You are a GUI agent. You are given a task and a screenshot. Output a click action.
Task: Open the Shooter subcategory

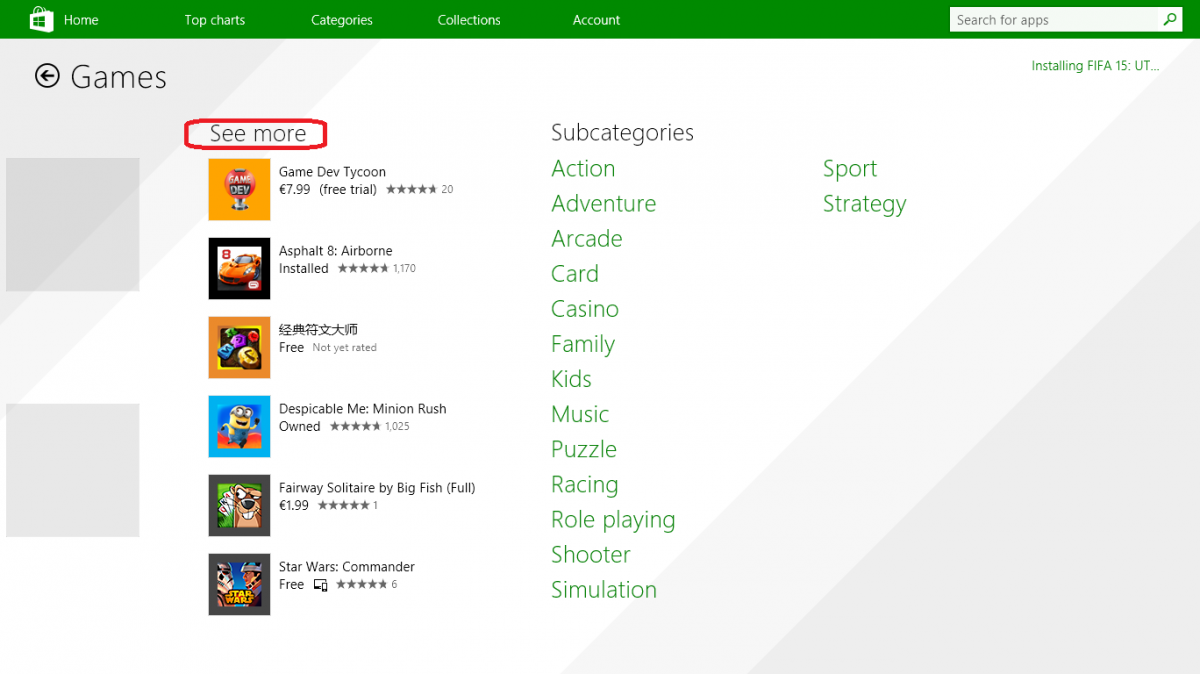[x=591, y=554]
